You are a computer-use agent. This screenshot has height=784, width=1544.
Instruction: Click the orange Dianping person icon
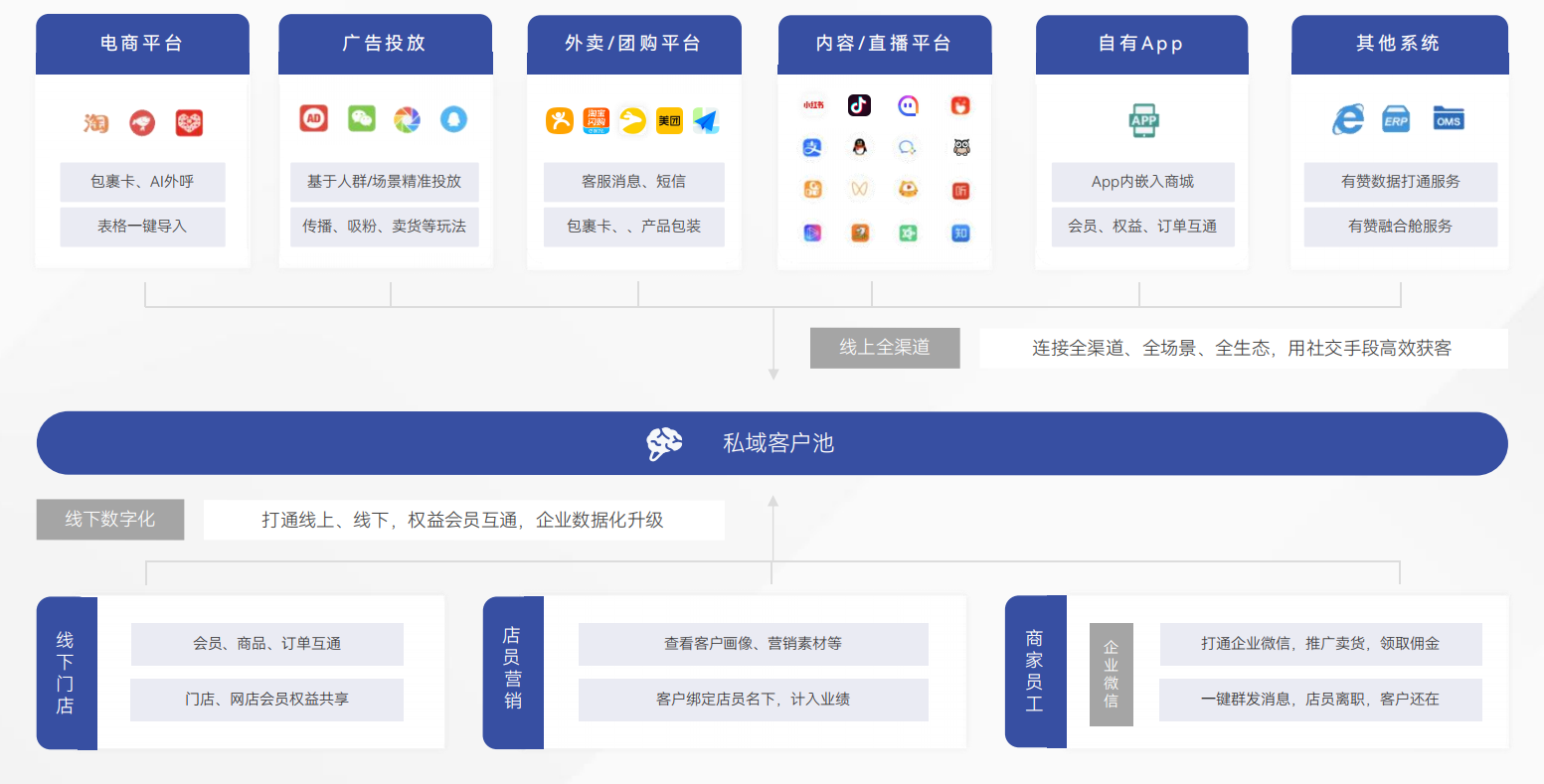click(560, 121)
